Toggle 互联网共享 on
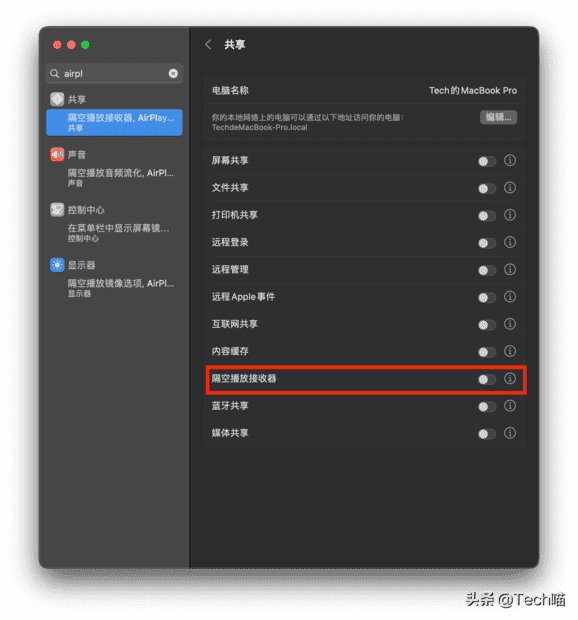The image size is (578, 620). point(487,325)
